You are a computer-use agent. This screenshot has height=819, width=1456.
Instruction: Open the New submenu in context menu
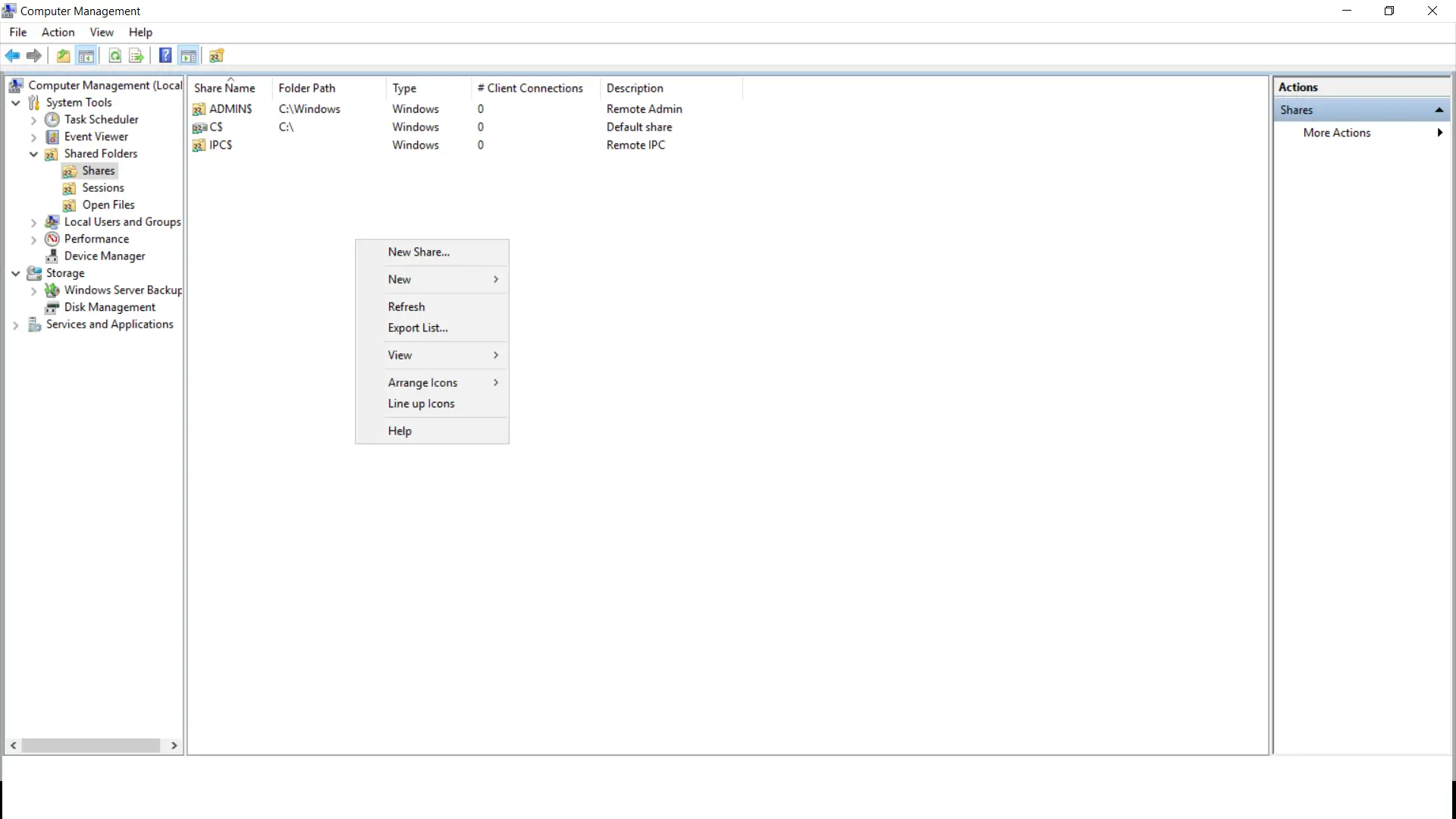tap(432, 279)
